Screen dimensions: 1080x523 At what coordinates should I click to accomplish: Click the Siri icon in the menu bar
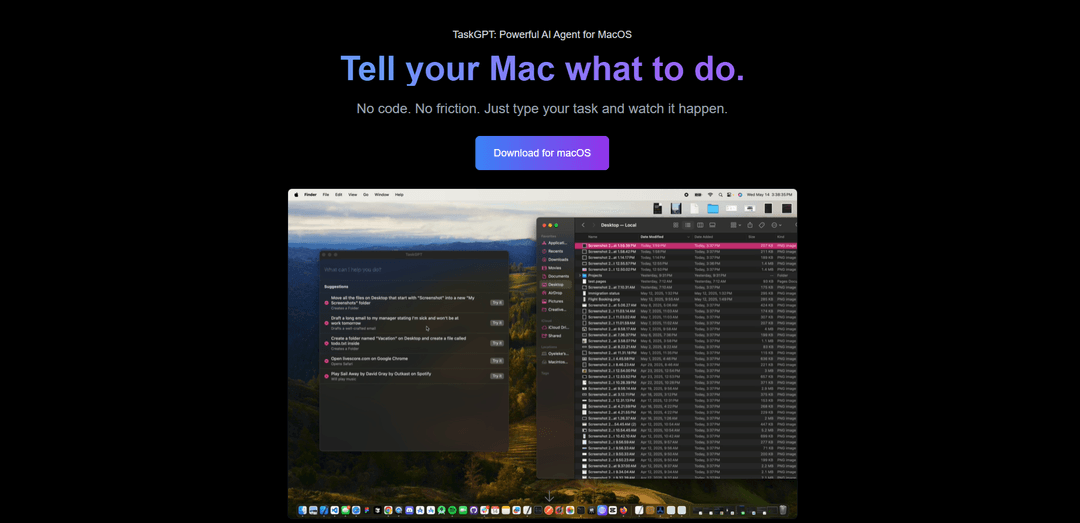point(740,195)
